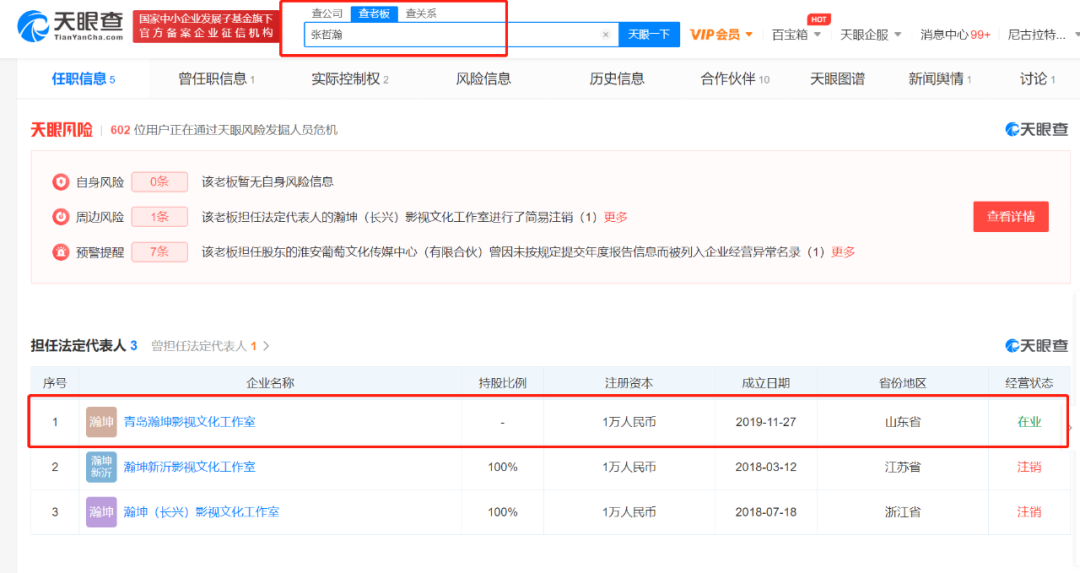The image size is (1080, 573).
Task: Click the 注册资本 column header
Action: coord(629,383)
